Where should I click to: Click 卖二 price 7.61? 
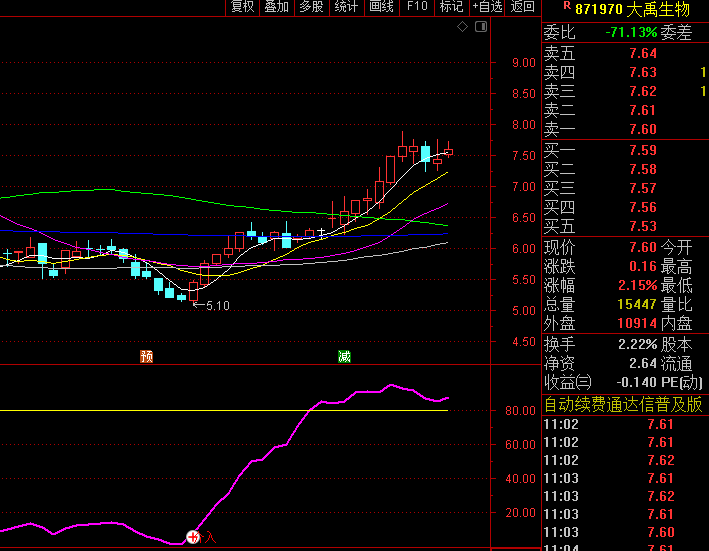(643, 110)
